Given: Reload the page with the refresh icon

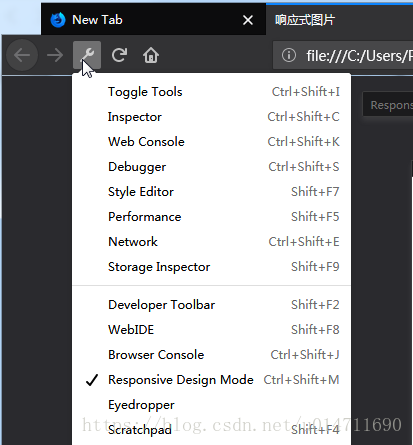Looking at the screenshot, I should point(119,55).
